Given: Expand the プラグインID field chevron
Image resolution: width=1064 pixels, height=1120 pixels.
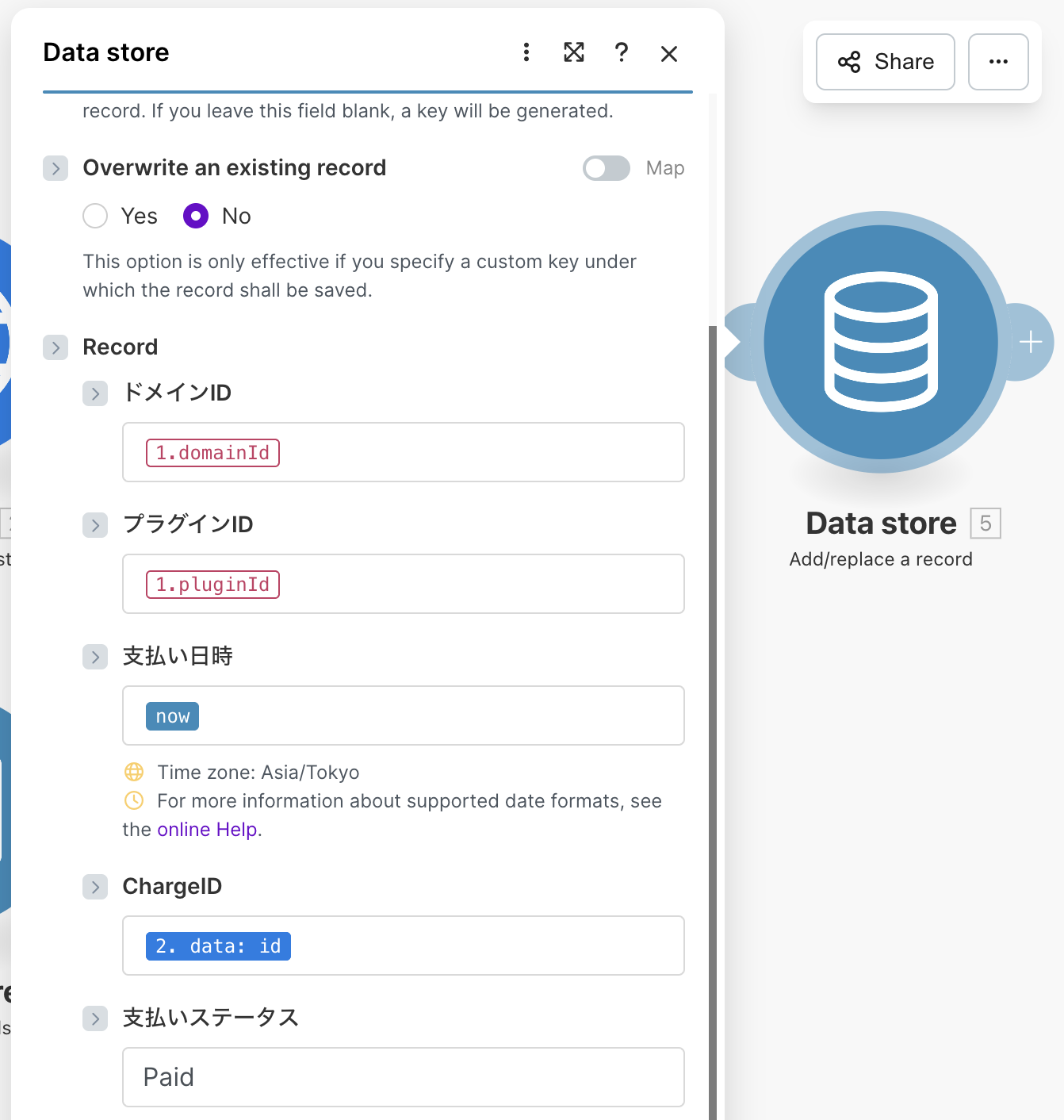Looking at the screenshot, I should (95, 525).
